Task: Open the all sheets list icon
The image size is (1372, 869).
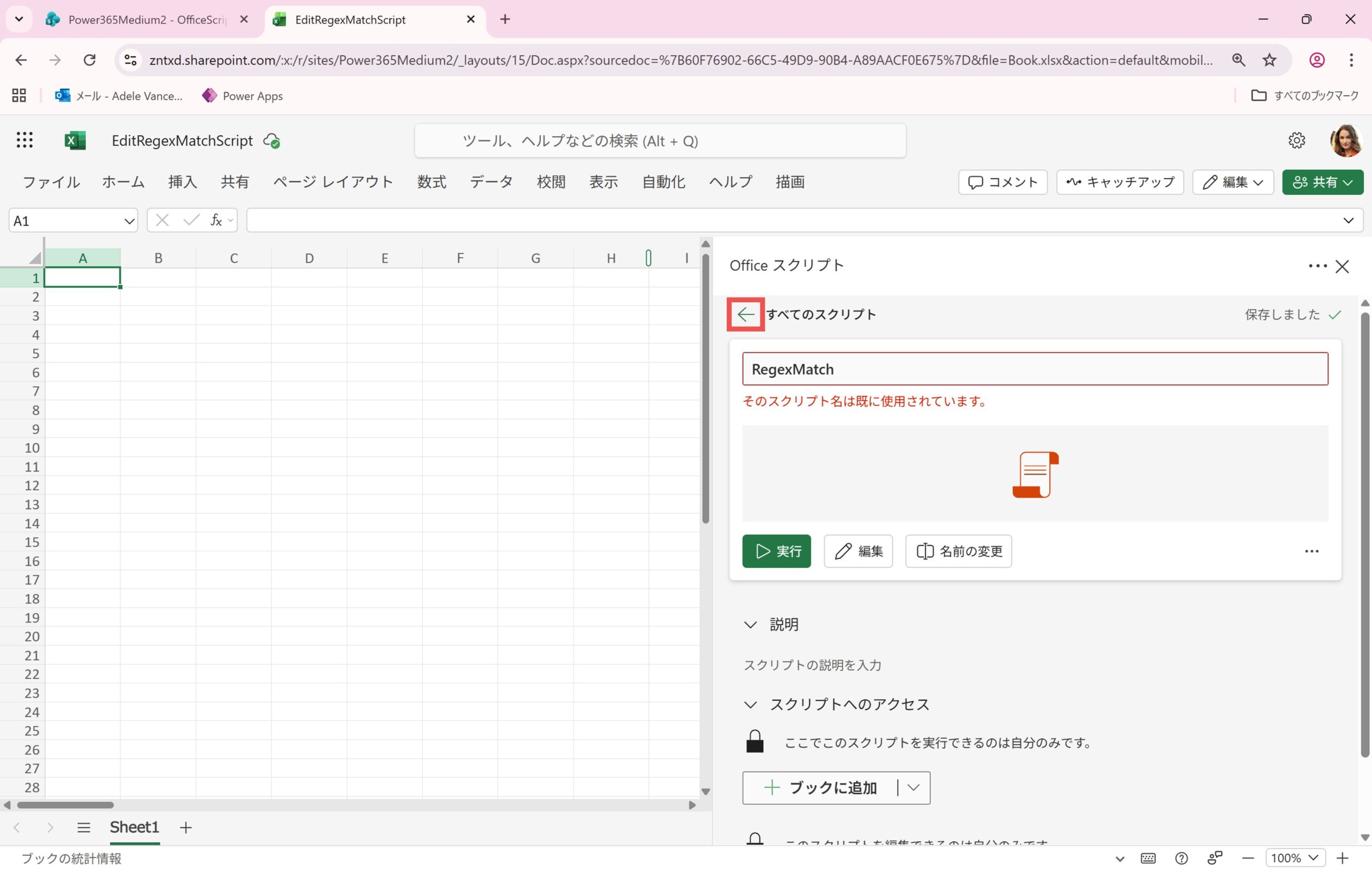Action: (x=83, y=827)
